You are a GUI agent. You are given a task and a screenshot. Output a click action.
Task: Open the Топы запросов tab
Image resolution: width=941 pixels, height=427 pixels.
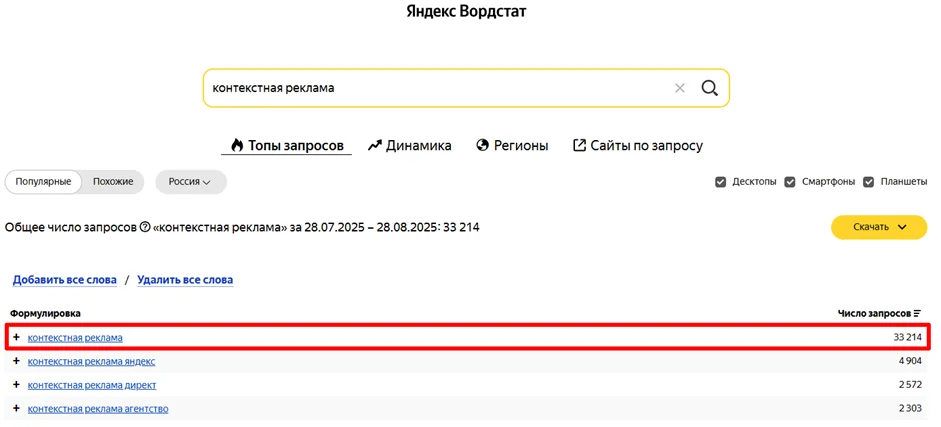click(x=287, y=146)
